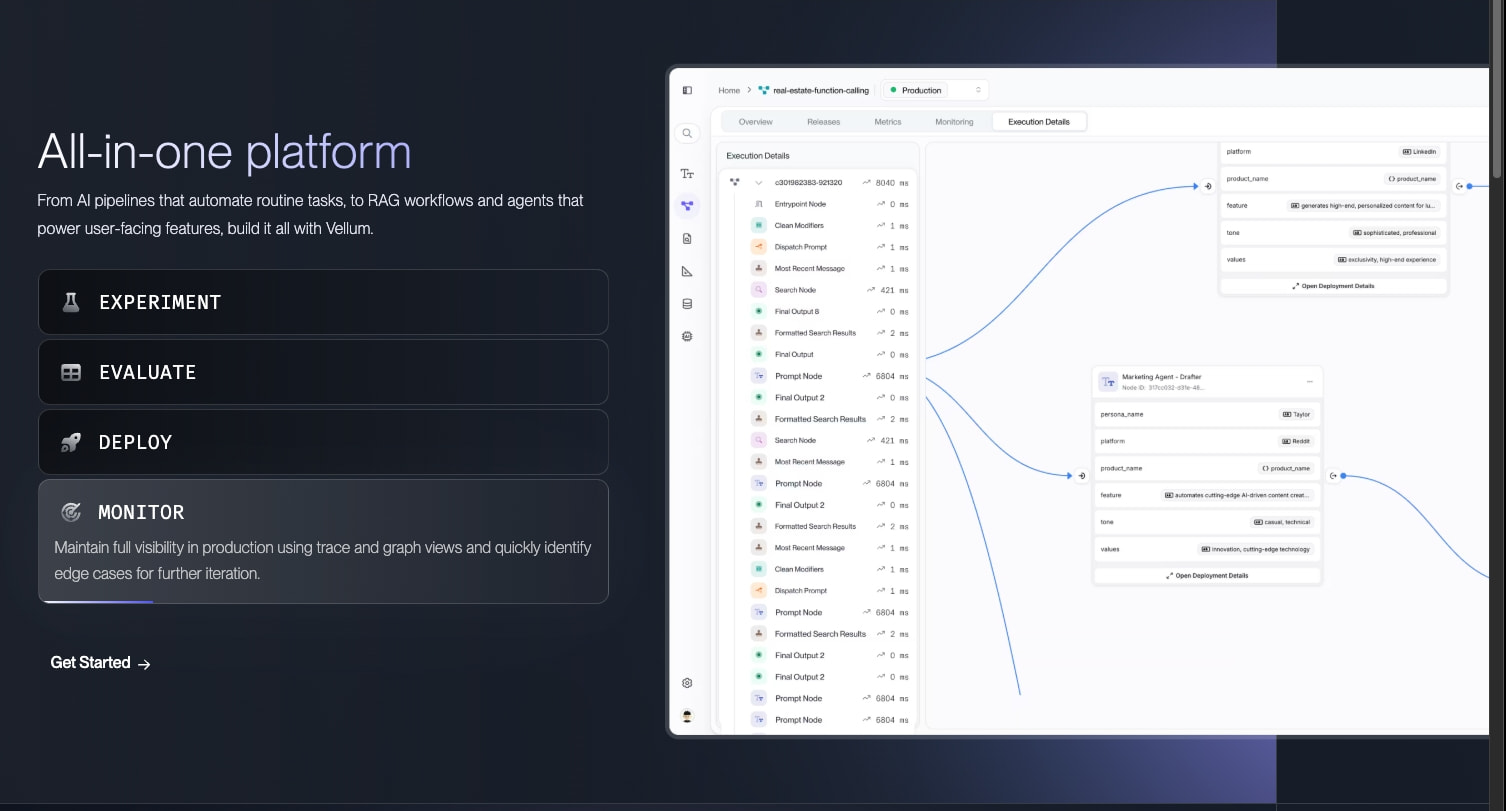Click the Reddit platform value chip
Screen dimensions: 1506x811
click(1296, 441)
